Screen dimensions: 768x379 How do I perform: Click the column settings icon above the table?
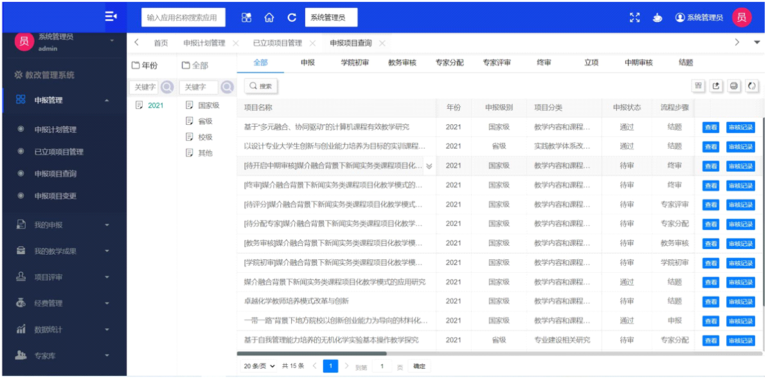pos(698,86)
